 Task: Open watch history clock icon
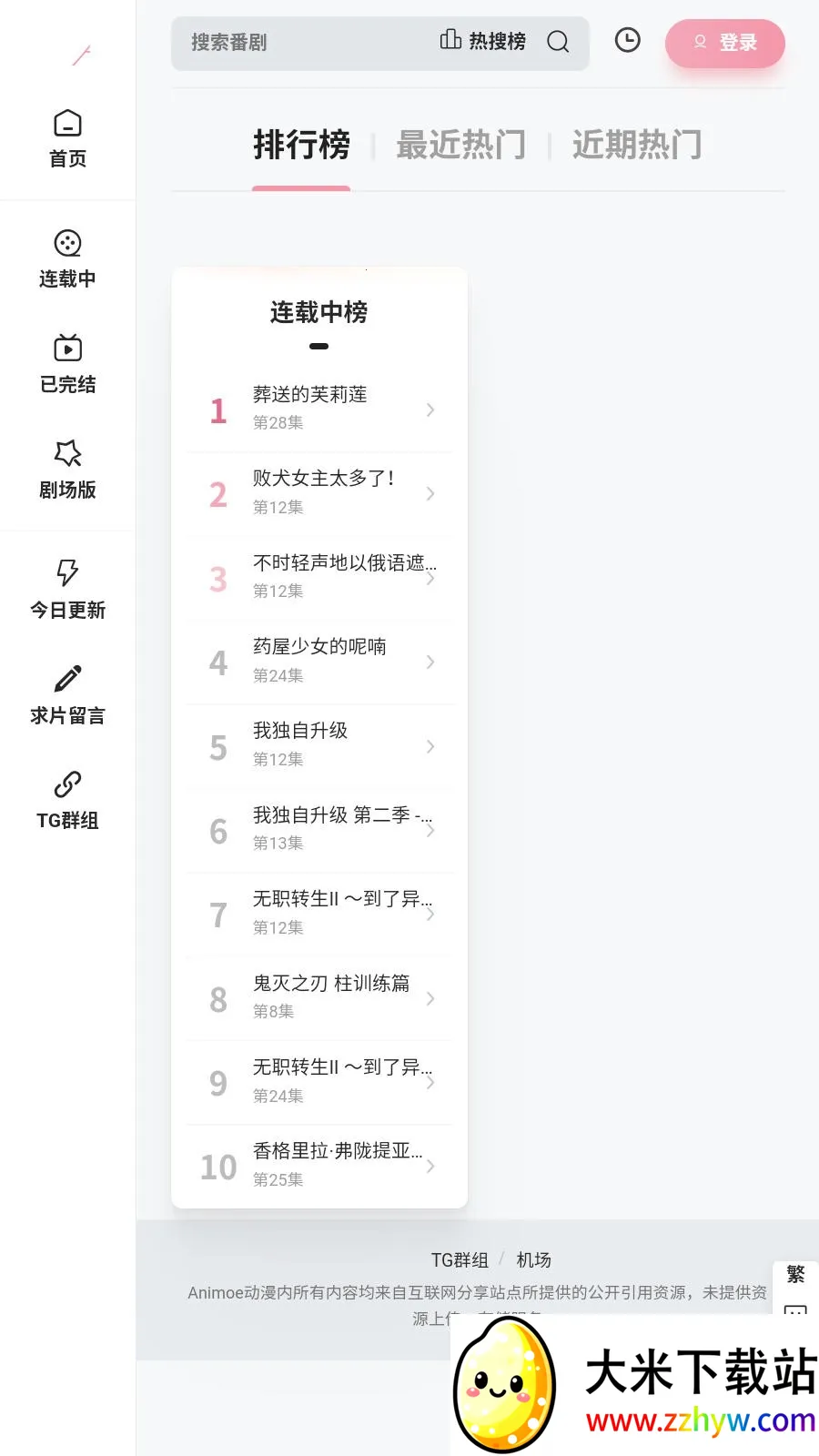[628, 40]
